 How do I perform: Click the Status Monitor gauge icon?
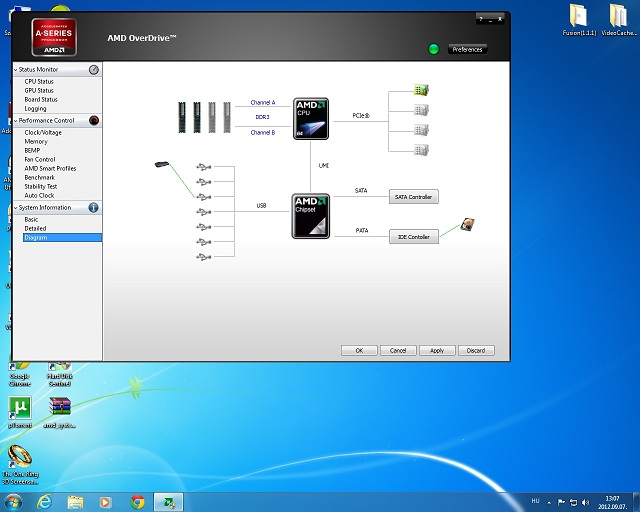pyautogui.click(x=94, y=70)
